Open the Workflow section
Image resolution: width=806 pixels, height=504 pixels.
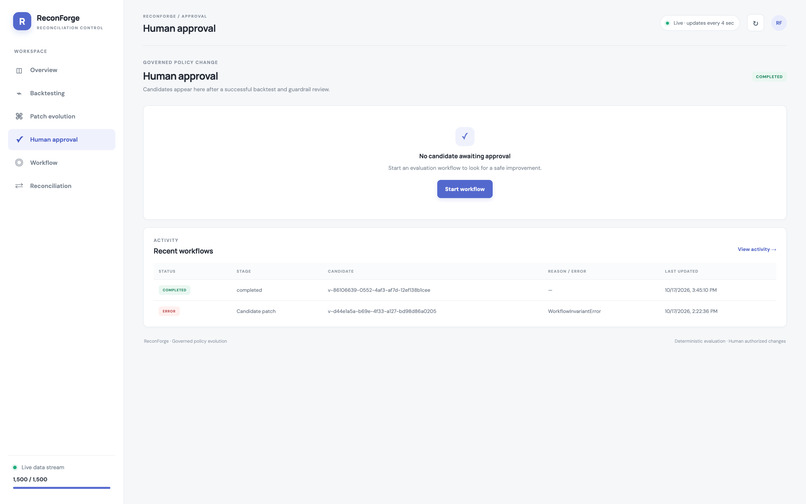62,163
